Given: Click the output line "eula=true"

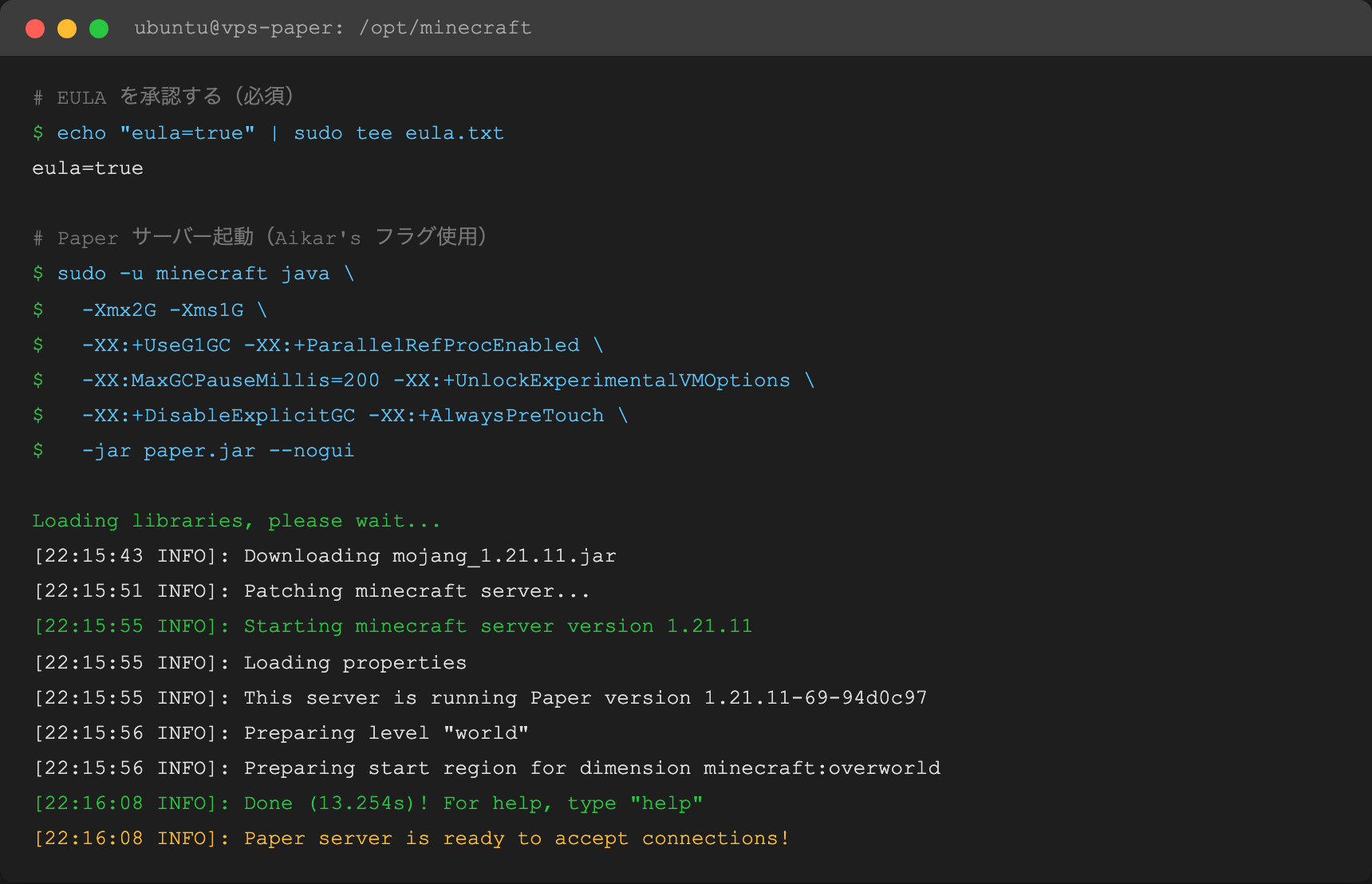Looking at the screenshot, I should pyautogui.click(x=88, y=168).
